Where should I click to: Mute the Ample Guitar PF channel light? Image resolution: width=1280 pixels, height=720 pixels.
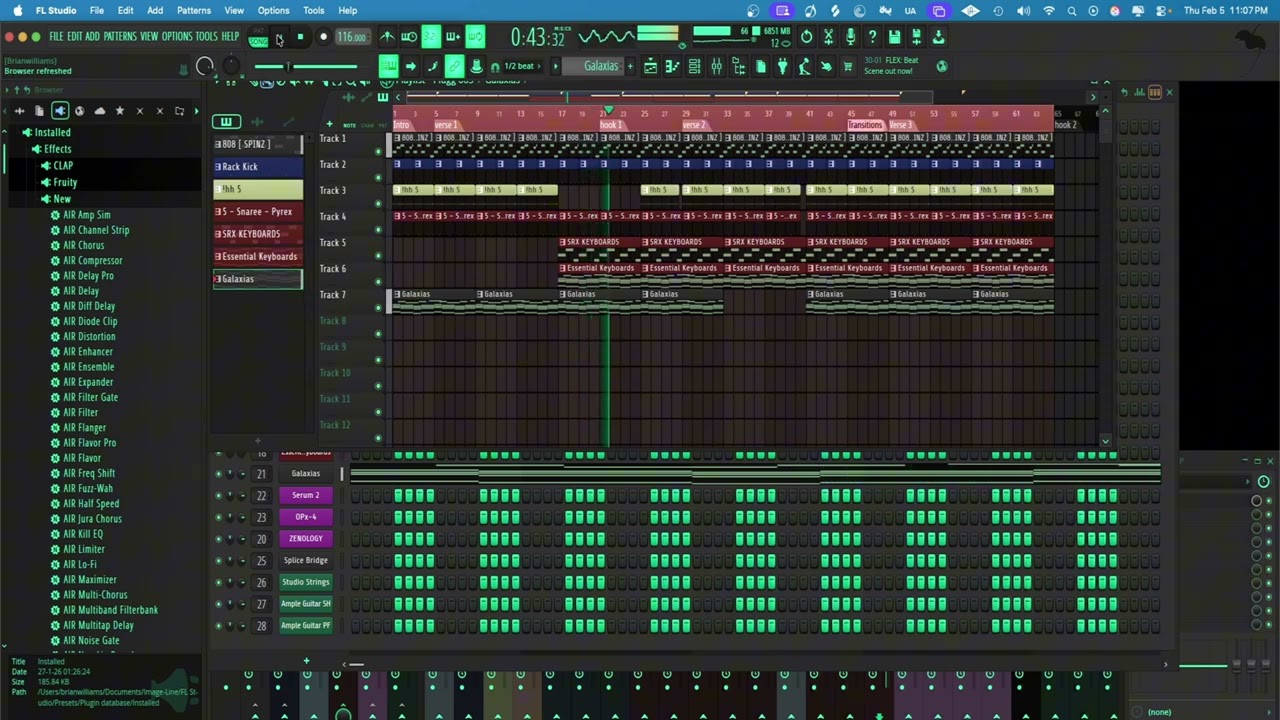tap(218, 626)
